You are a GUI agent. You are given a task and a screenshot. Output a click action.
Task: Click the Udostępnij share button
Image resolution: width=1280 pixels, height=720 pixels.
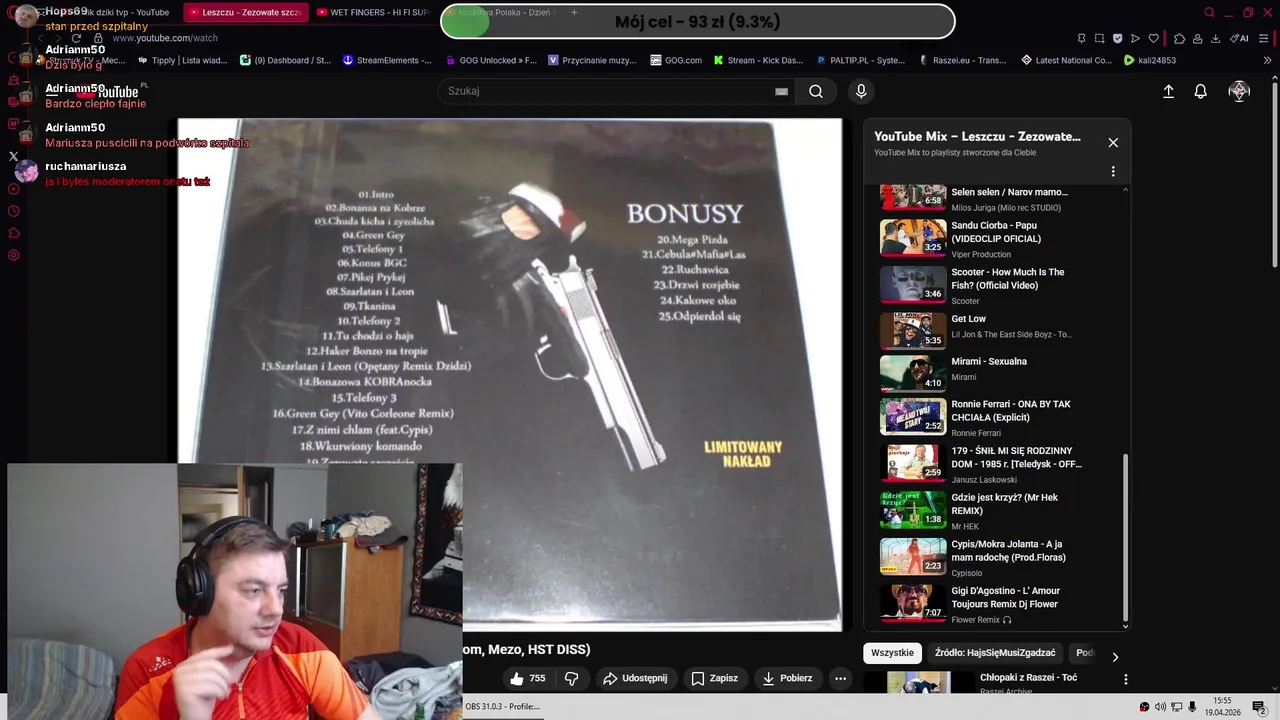[635, 678]
